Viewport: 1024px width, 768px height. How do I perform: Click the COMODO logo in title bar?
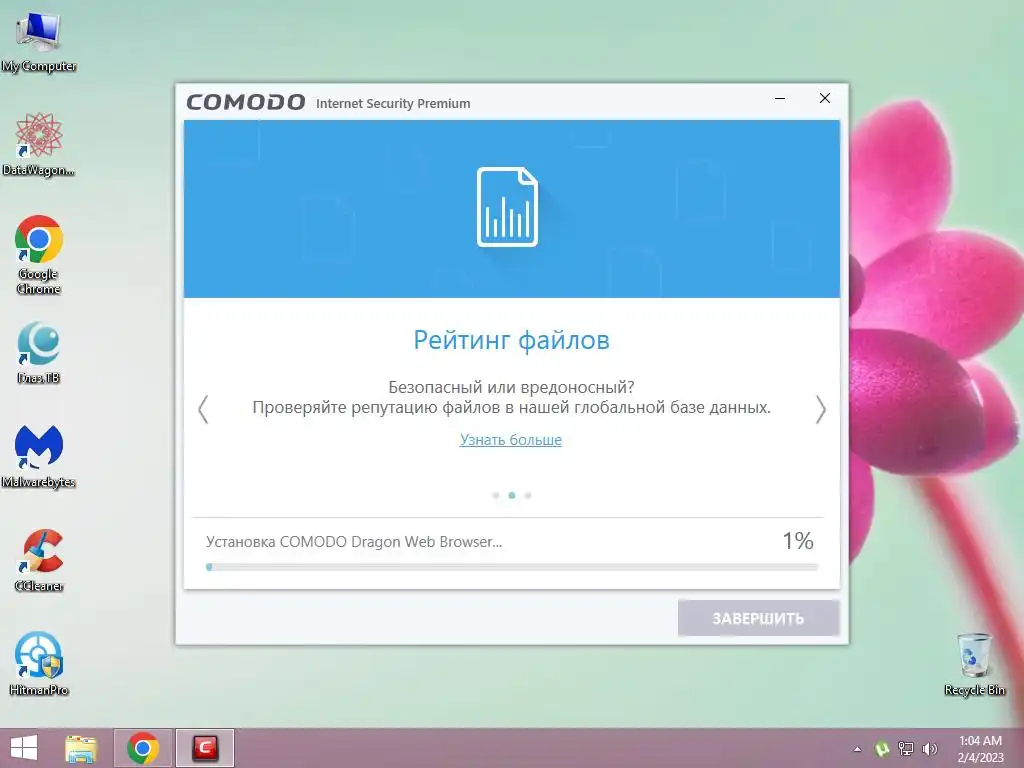[246, 103]
